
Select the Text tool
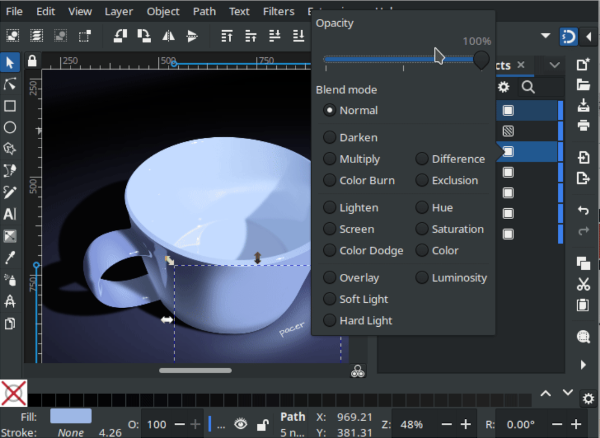(10, 214)
